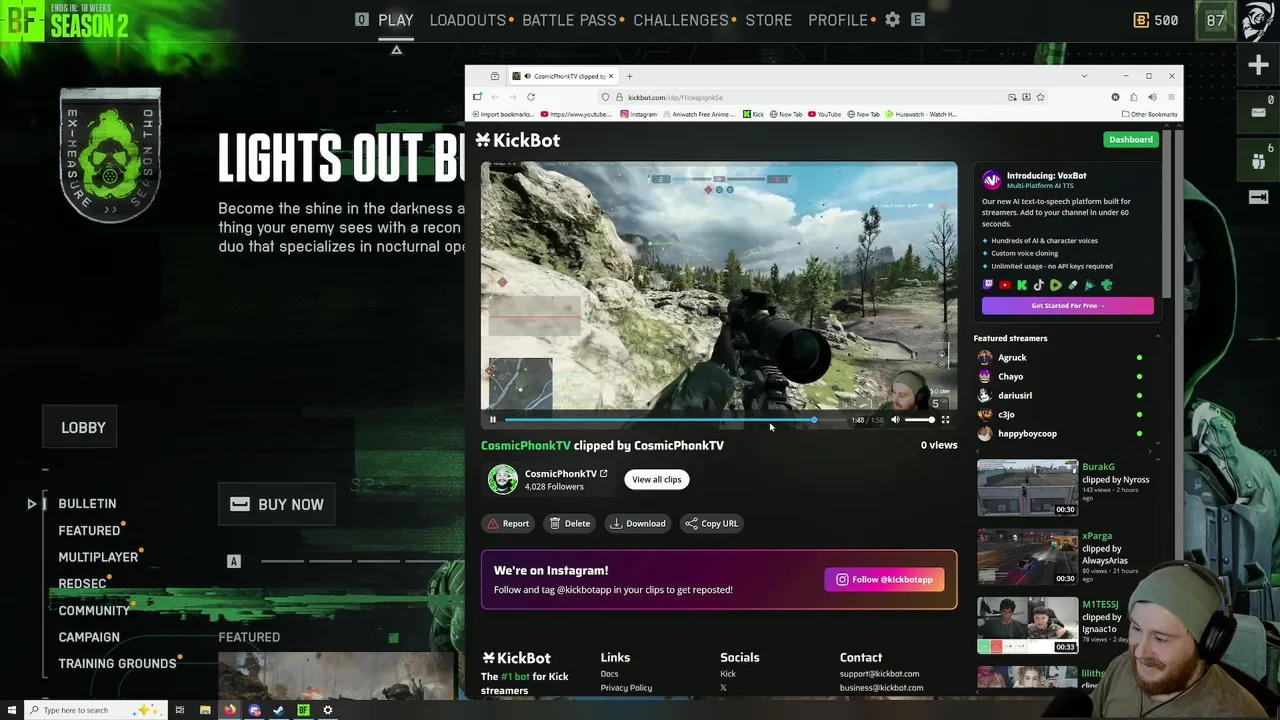Viewport: 1280px width, 720px height.
Task: Adjust the clip player volume slider
Action: 919,420
